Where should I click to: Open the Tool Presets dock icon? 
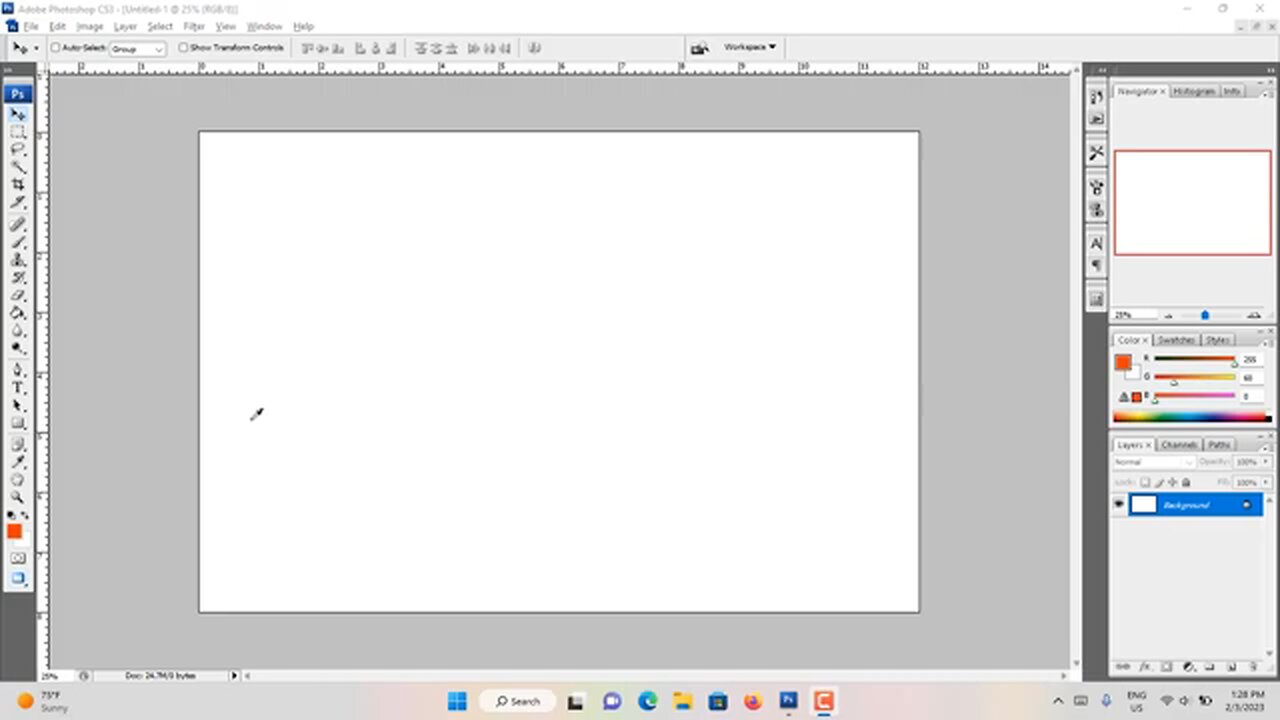(x=1097, y=153)
